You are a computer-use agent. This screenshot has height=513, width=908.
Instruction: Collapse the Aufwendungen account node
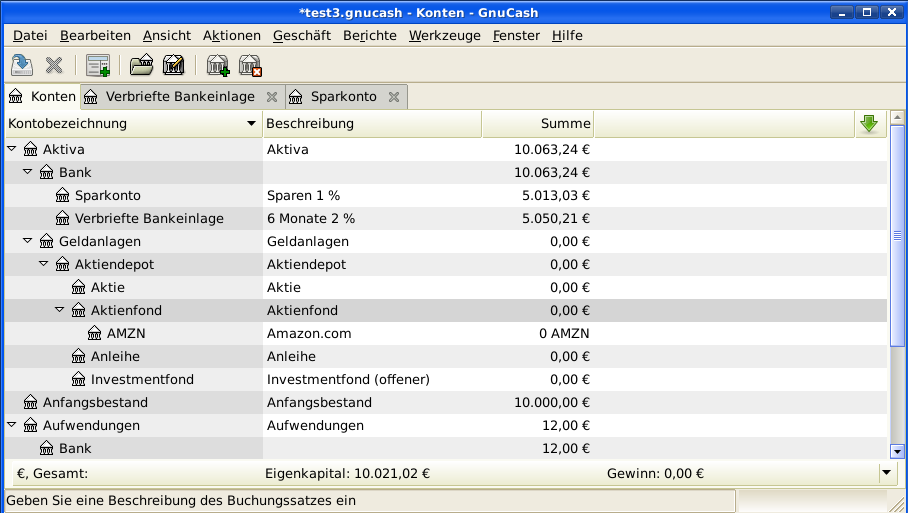coord(12,426)
